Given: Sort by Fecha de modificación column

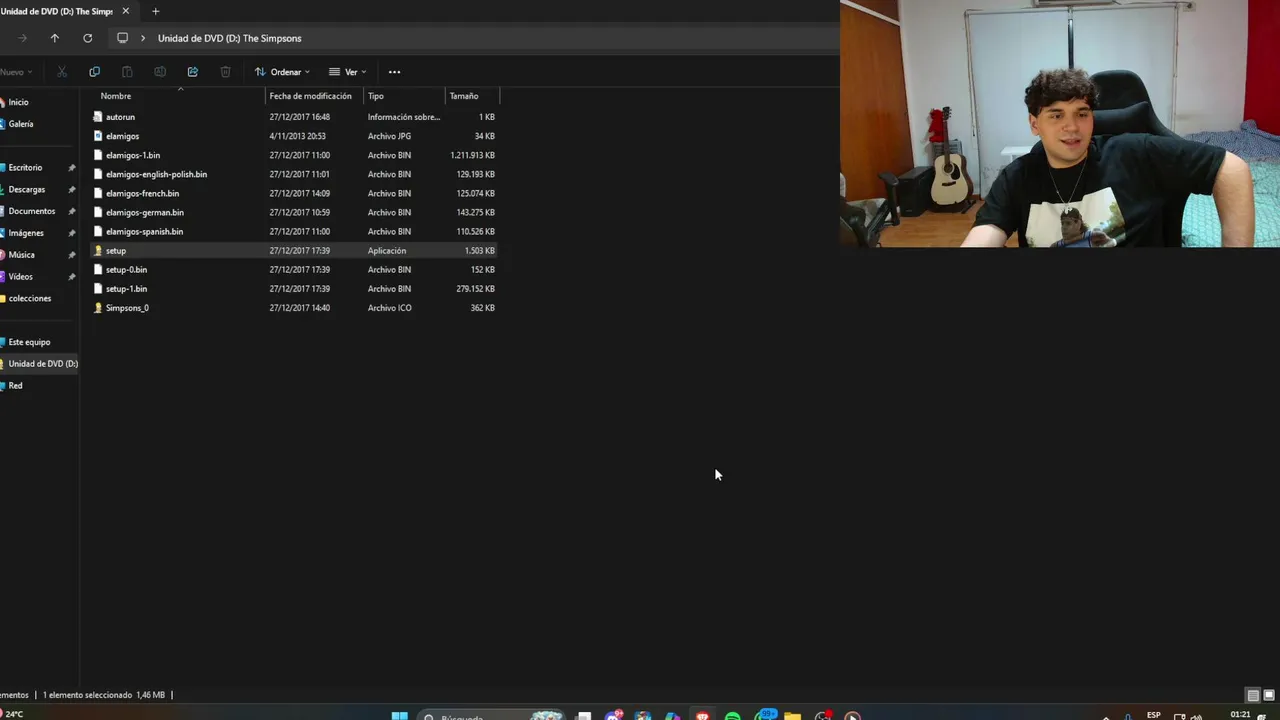Looking at the screenshot, I should pyautogui.click(x=310, y=96).
